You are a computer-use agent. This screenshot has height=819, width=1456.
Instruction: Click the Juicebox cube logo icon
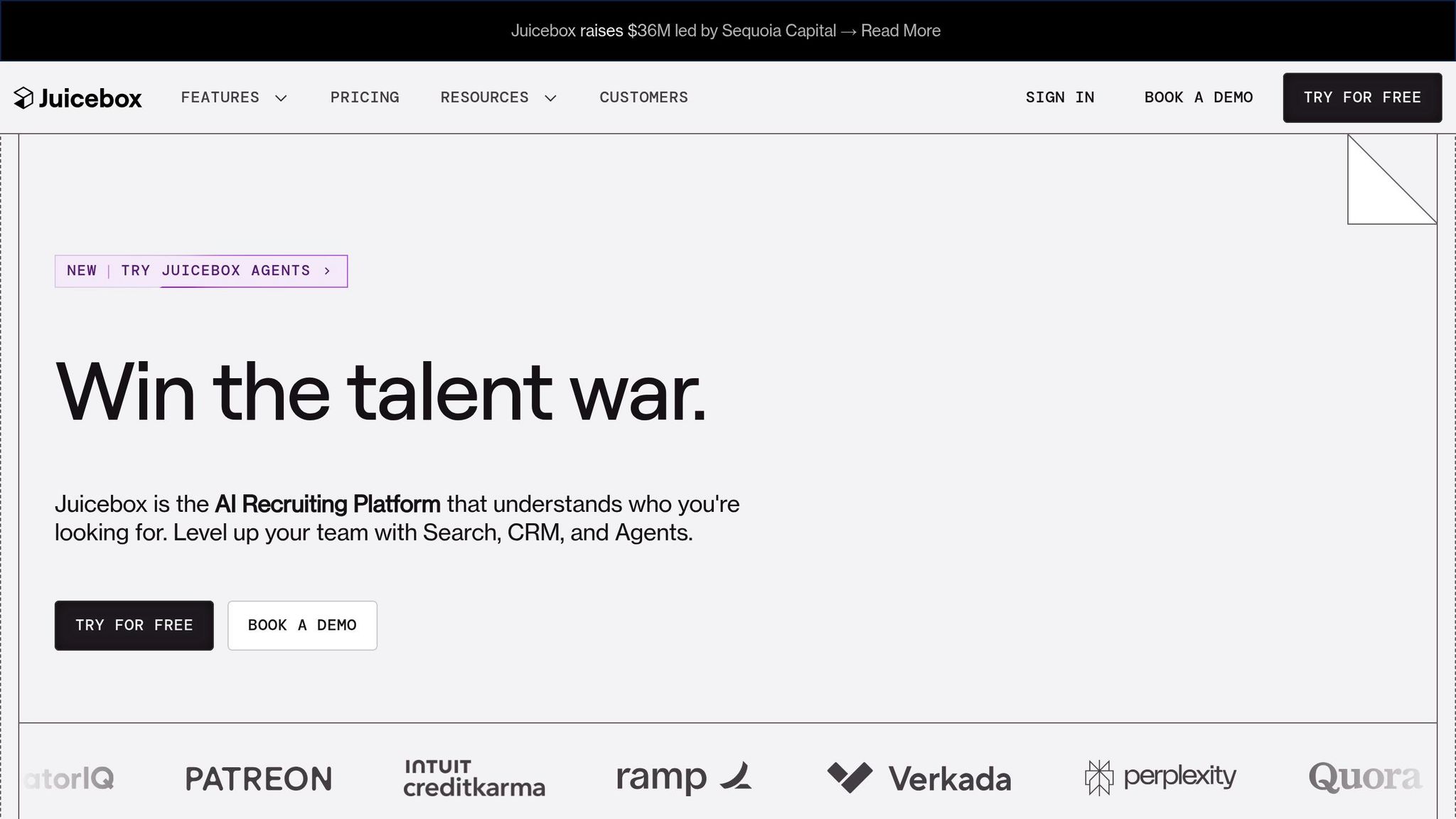23,98
